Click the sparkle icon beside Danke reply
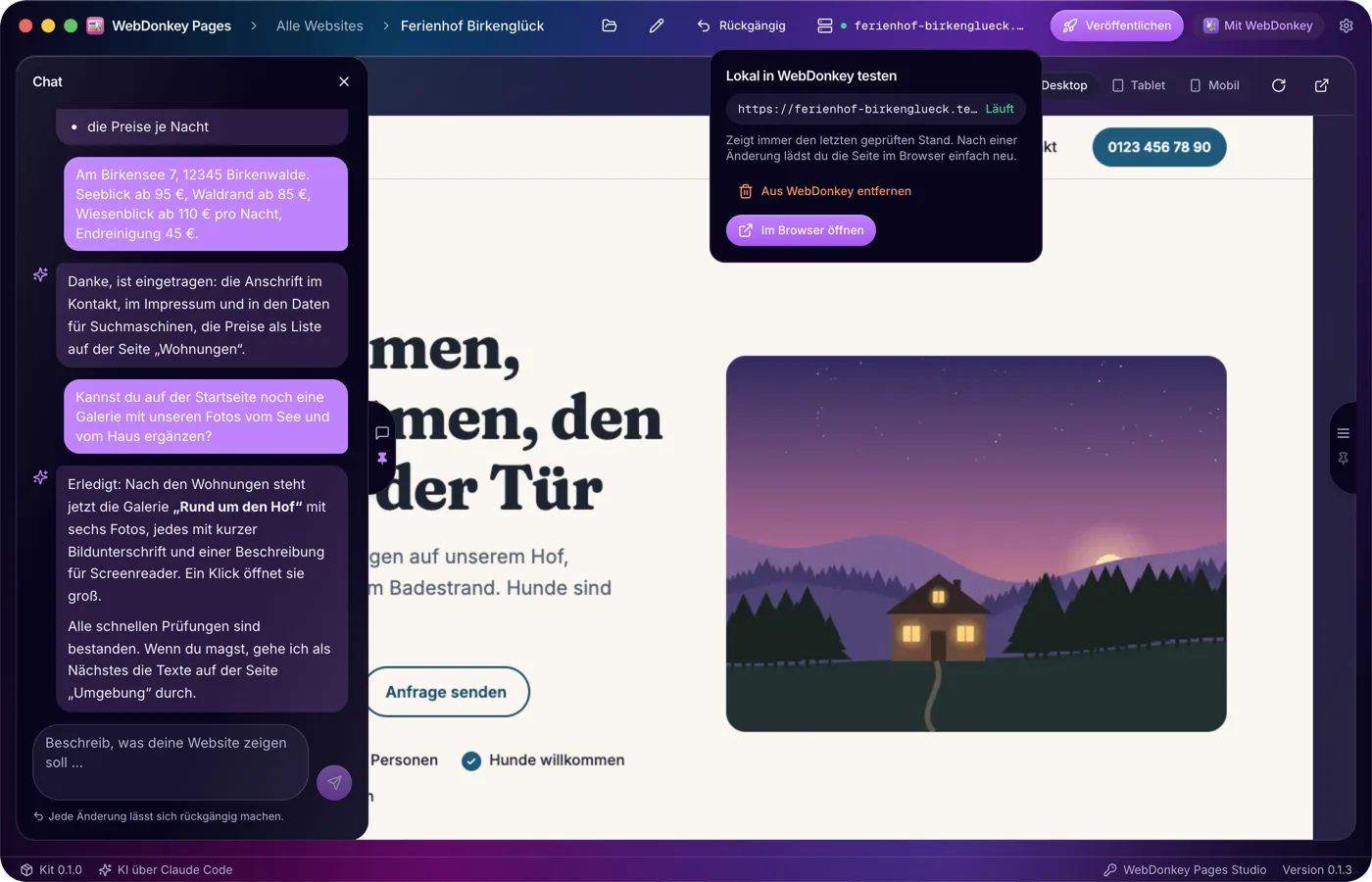This screenshot has width=1372, height=882. click(x=40, y=274)
